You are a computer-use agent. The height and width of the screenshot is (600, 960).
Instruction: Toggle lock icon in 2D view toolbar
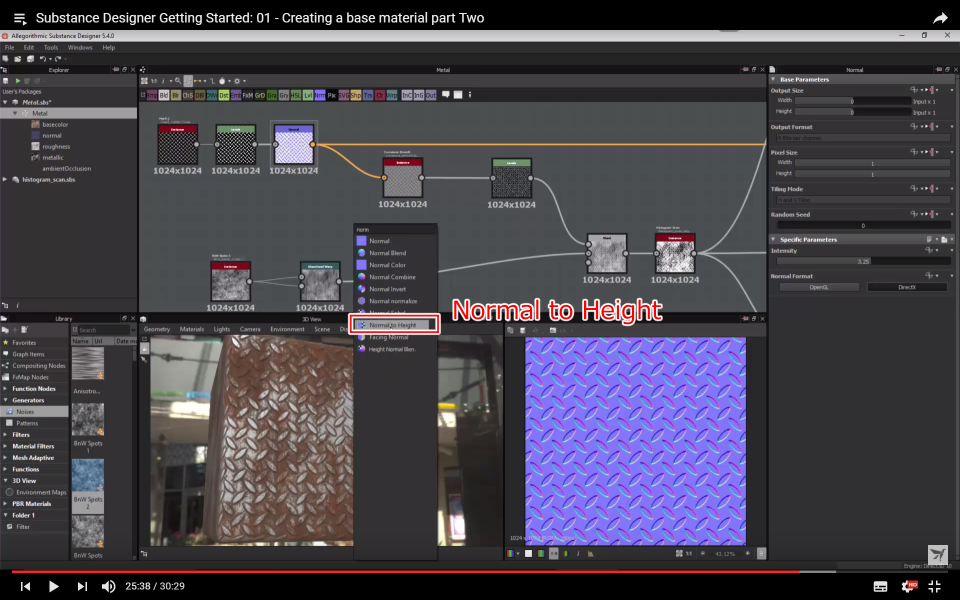click(761, 553)
